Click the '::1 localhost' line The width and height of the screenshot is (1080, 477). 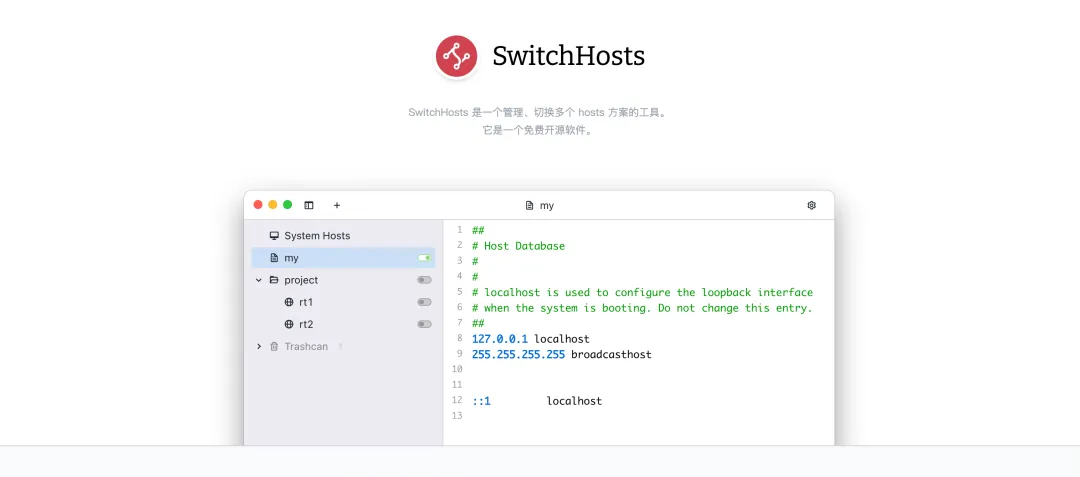click(537, 401)
